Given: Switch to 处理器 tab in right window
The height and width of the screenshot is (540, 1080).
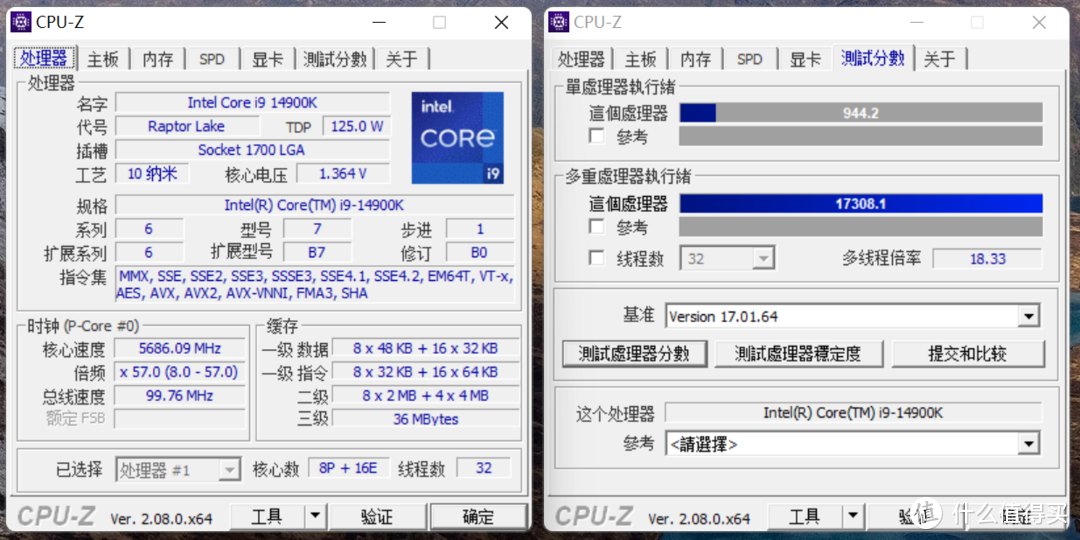Looking at the screenshot, I should [581, 59].
